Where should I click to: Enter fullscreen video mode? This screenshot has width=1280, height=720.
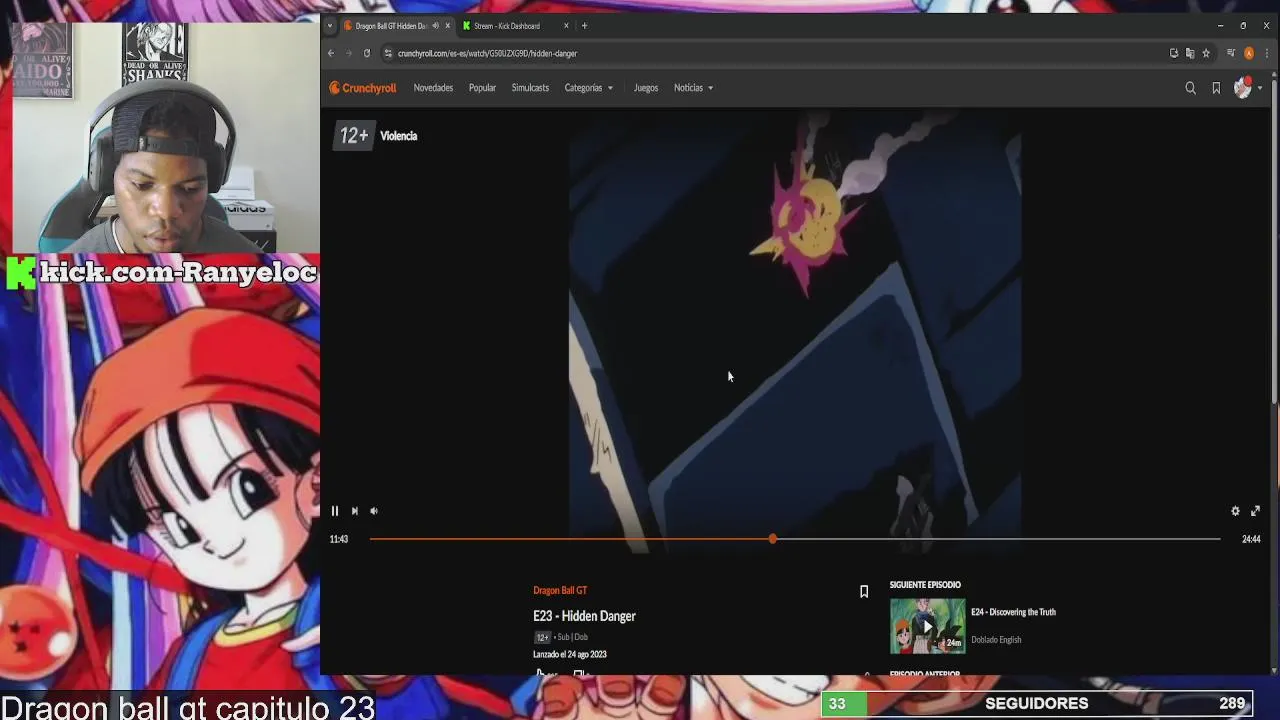pyautogui.click(x=1255, y=511)
